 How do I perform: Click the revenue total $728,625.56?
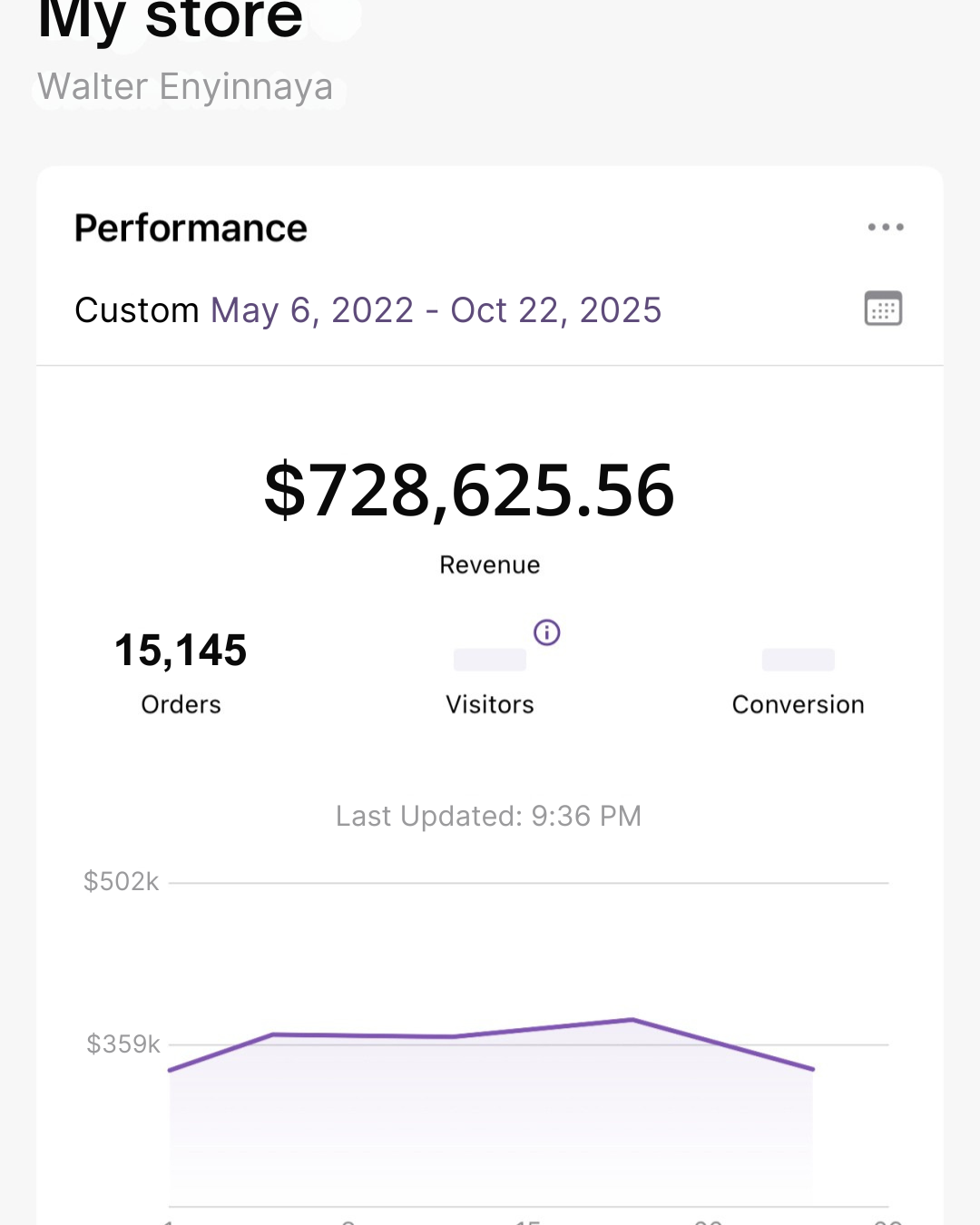point(468,492)
